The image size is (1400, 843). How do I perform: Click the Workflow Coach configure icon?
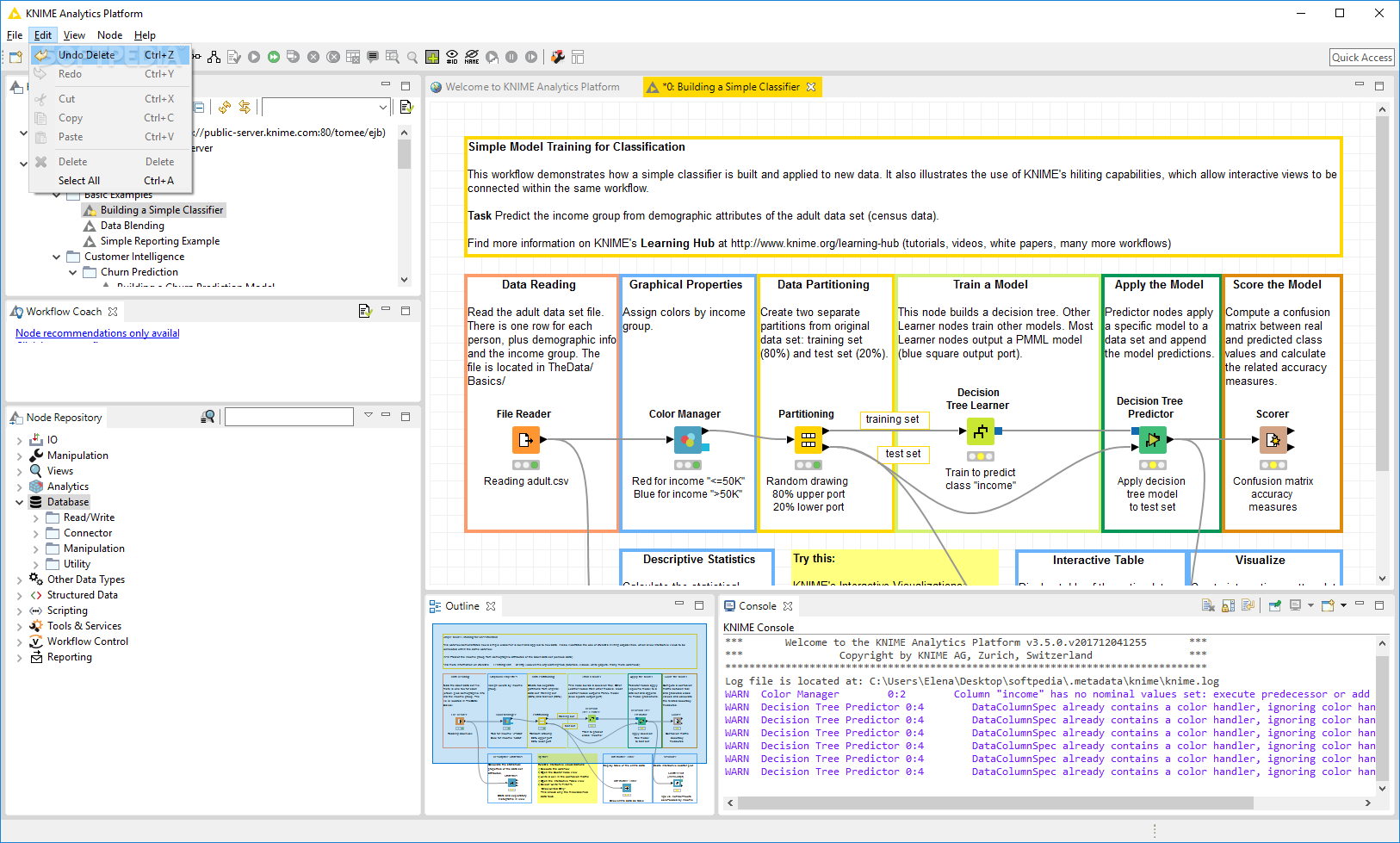(x=364, y=311)
